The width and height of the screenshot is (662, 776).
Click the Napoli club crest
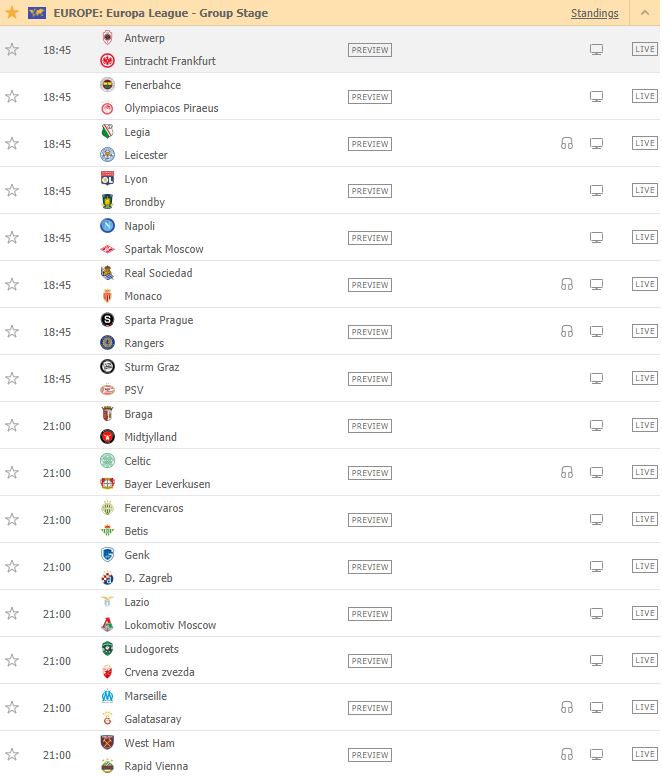pyautogui.click(x=107, y=226)
